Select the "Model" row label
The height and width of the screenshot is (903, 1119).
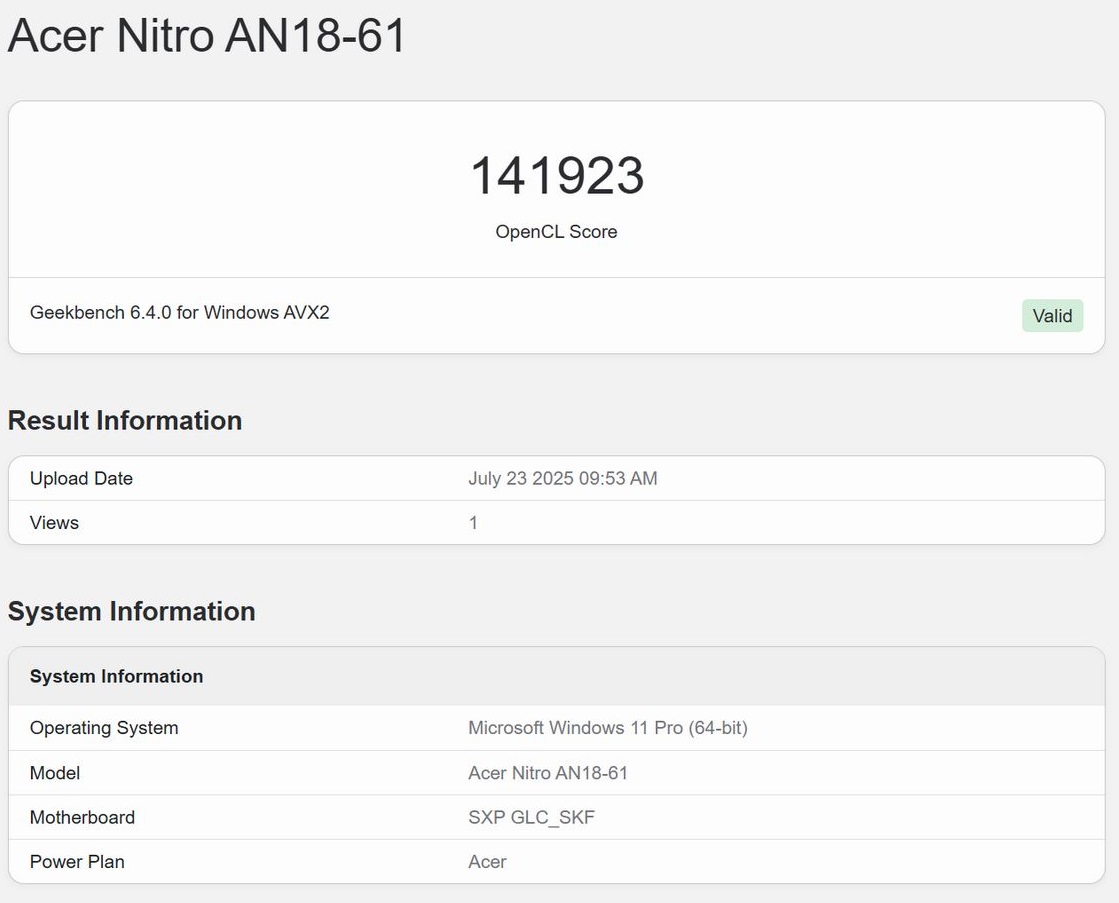click(55, 773)
